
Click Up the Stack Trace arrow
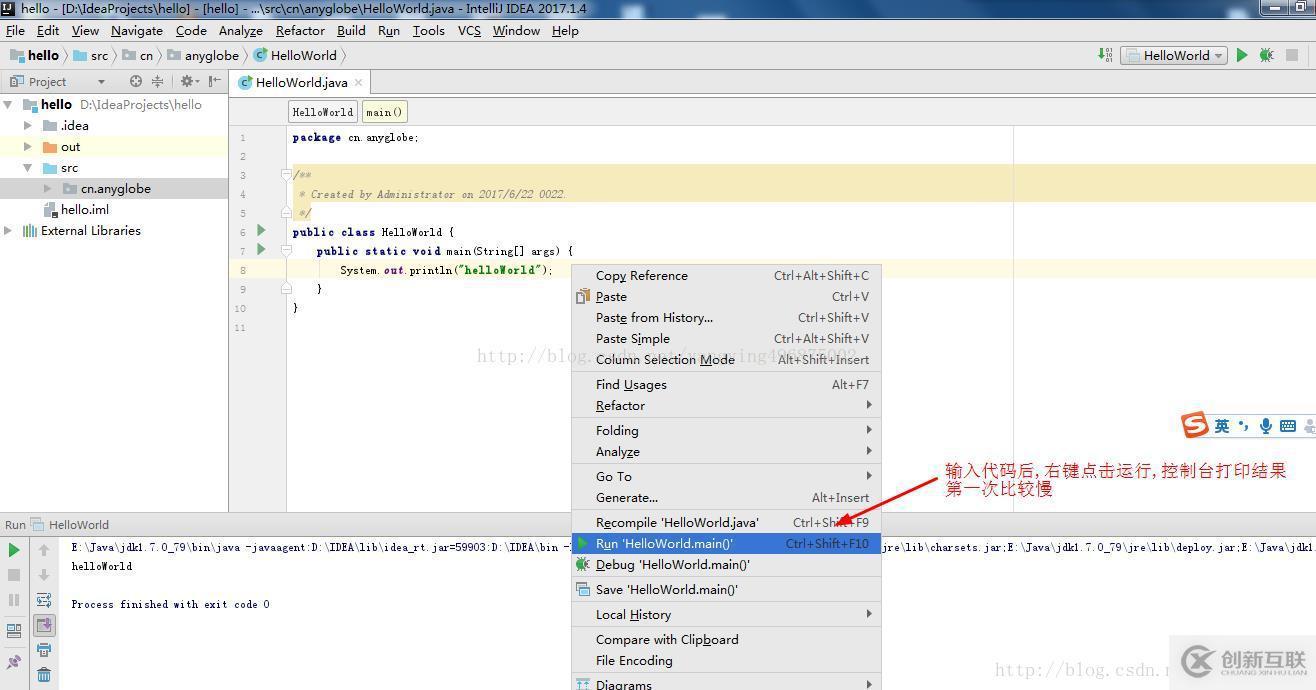pos(44,549)
